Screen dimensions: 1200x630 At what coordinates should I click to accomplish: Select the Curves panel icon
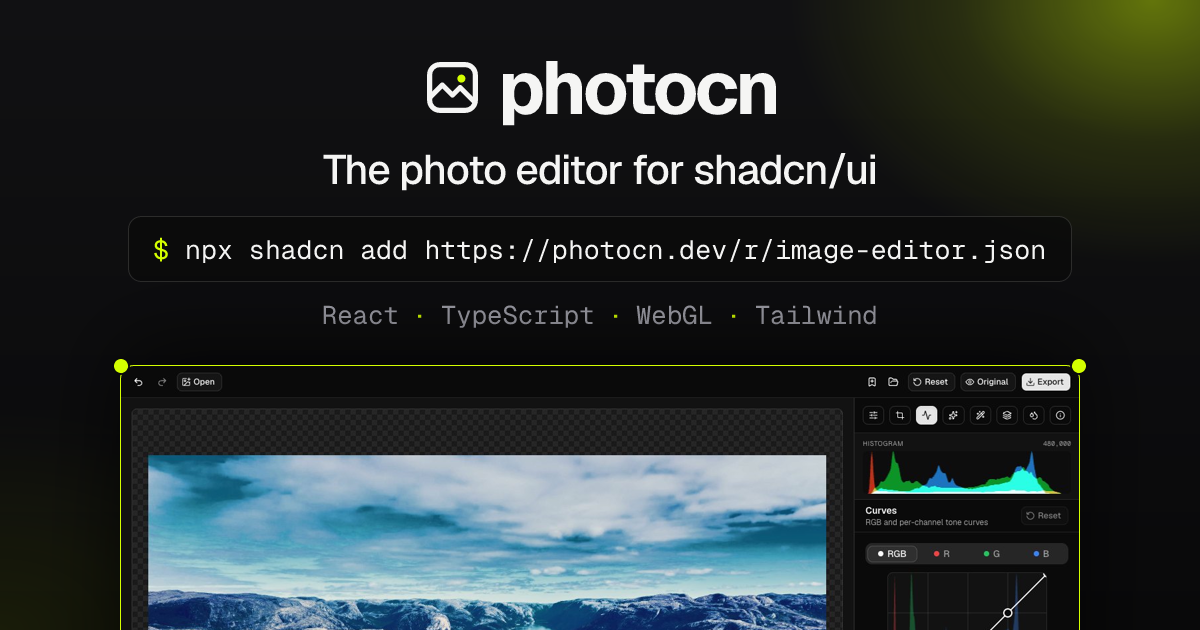[x=927, y=415]
